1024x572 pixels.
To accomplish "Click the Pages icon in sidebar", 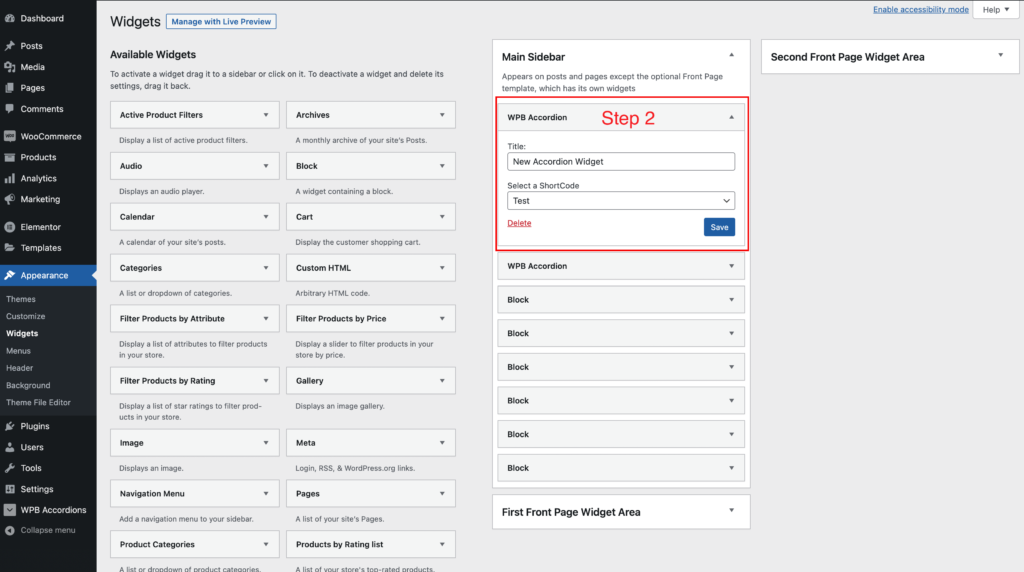I will click(10, 87).
